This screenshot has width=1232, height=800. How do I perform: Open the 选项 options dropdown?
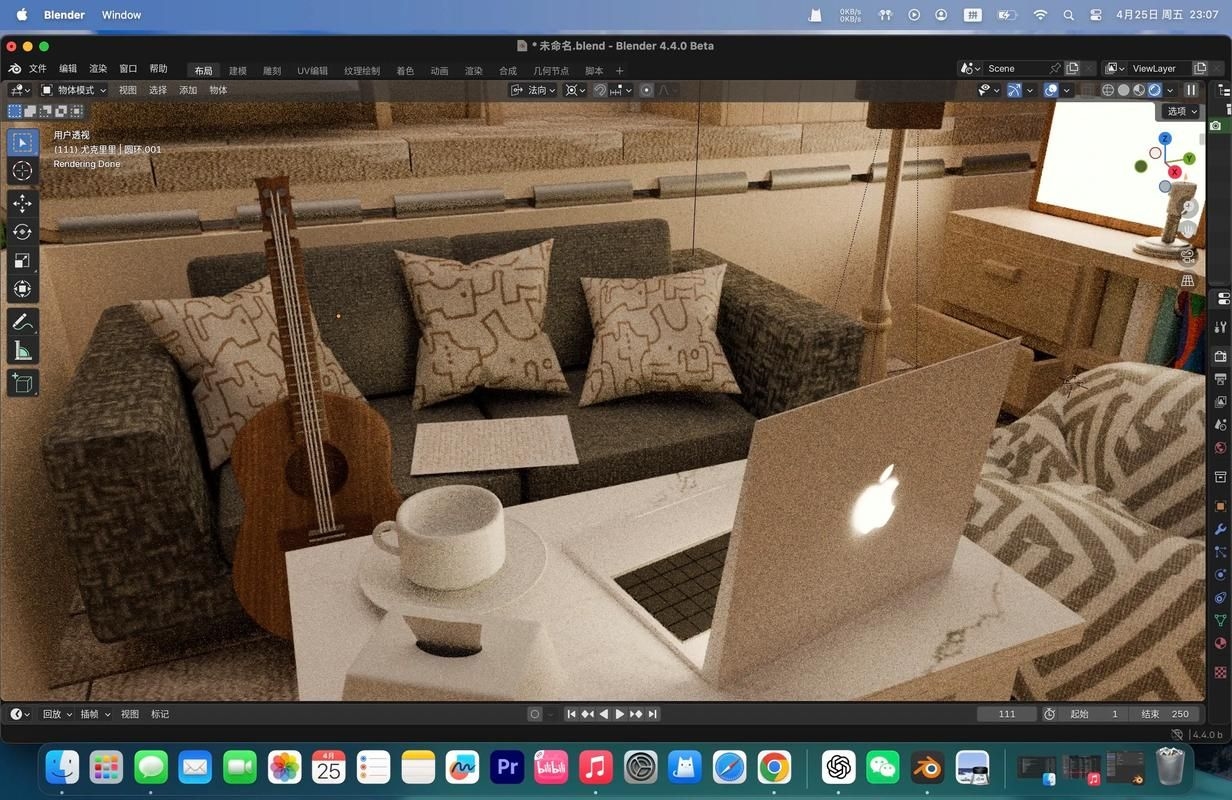click(x=1181, y=111)
